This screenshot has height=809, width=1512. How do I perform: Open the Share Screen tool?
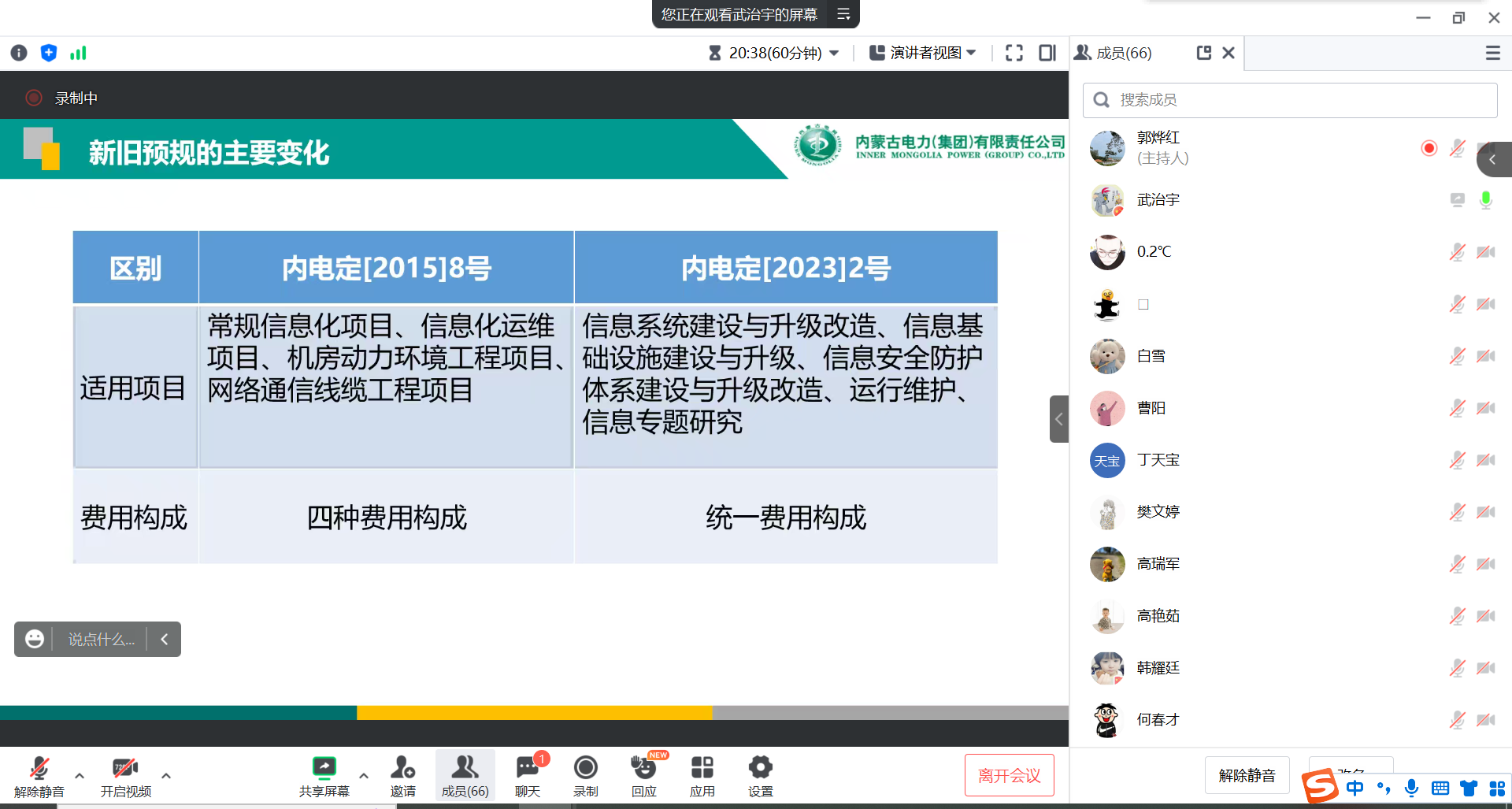pyautogui.click(x=324, y=776)
